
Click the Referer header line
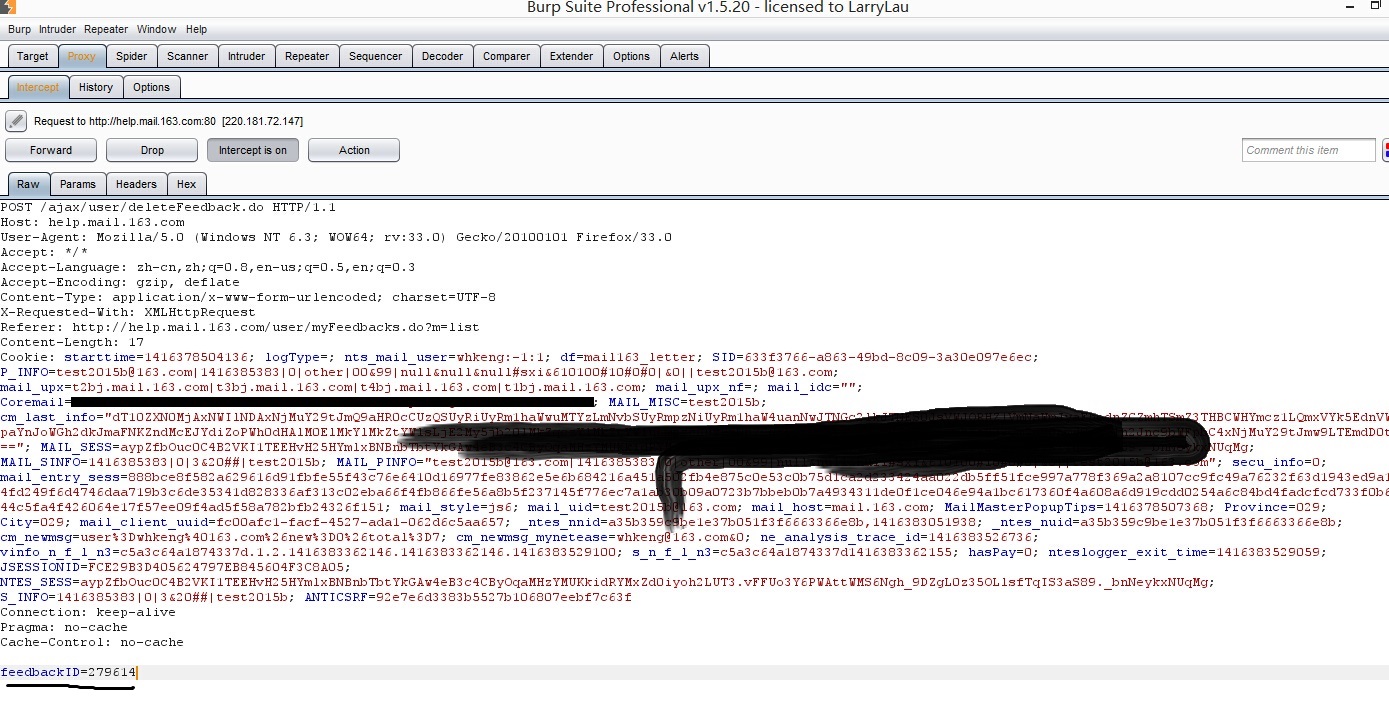[240, 327]
